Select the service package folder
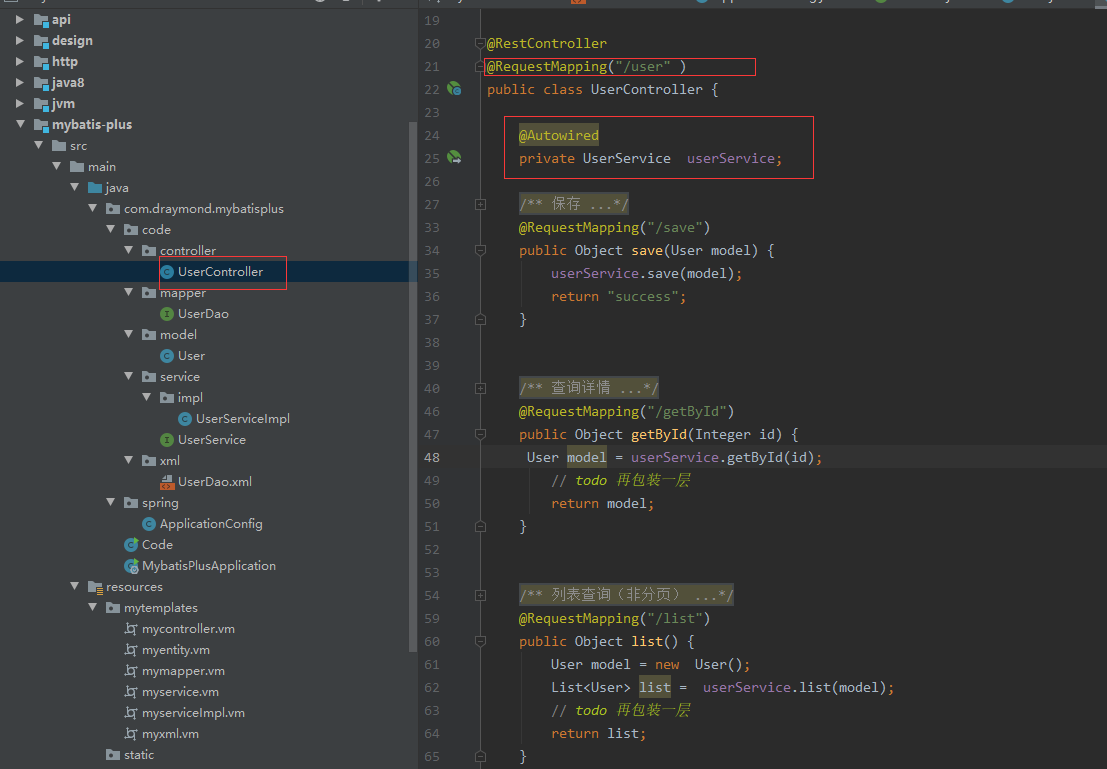 [180, 377]
